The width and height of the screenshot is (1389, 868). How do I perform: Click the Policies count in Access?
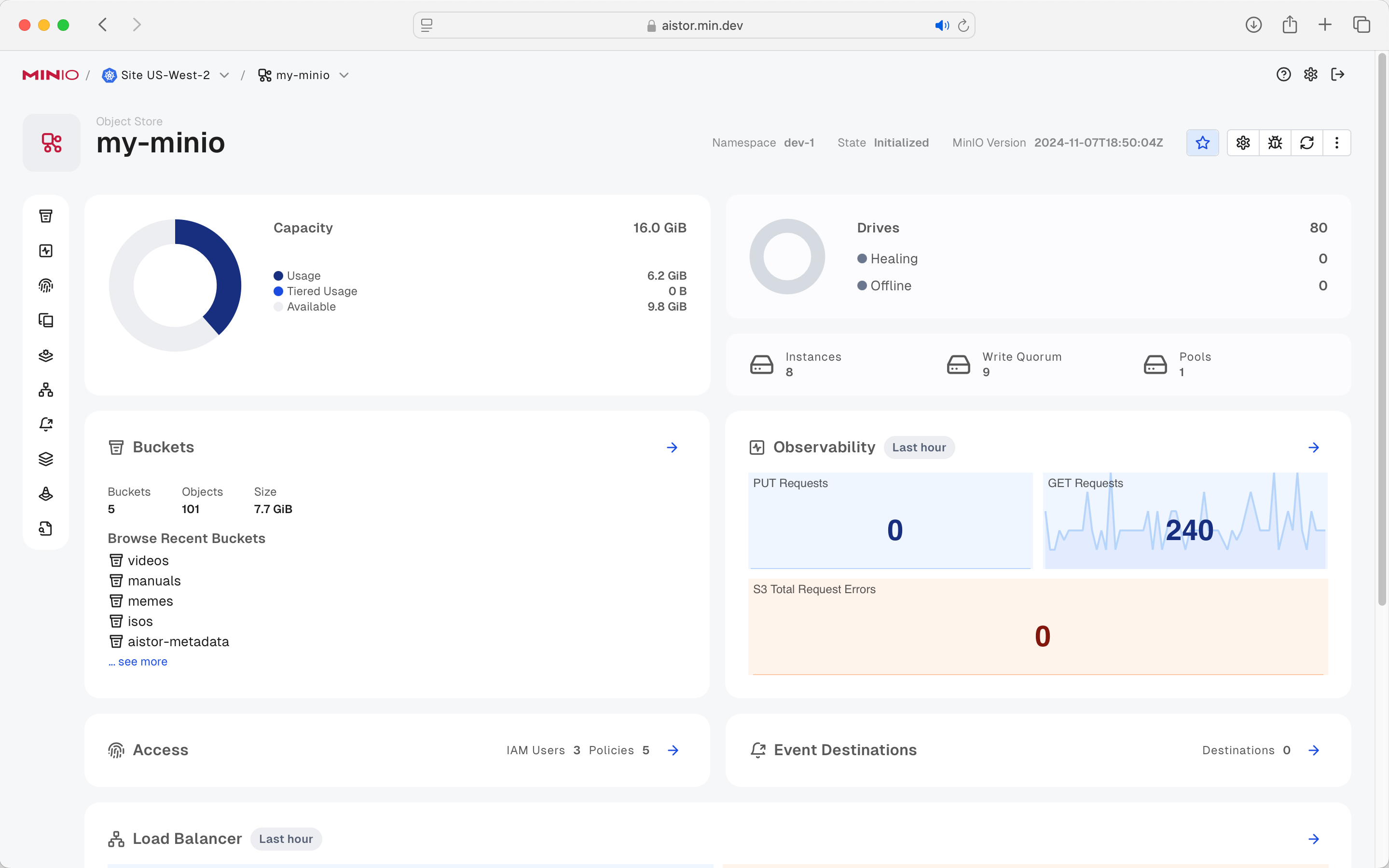click(646, 750)
